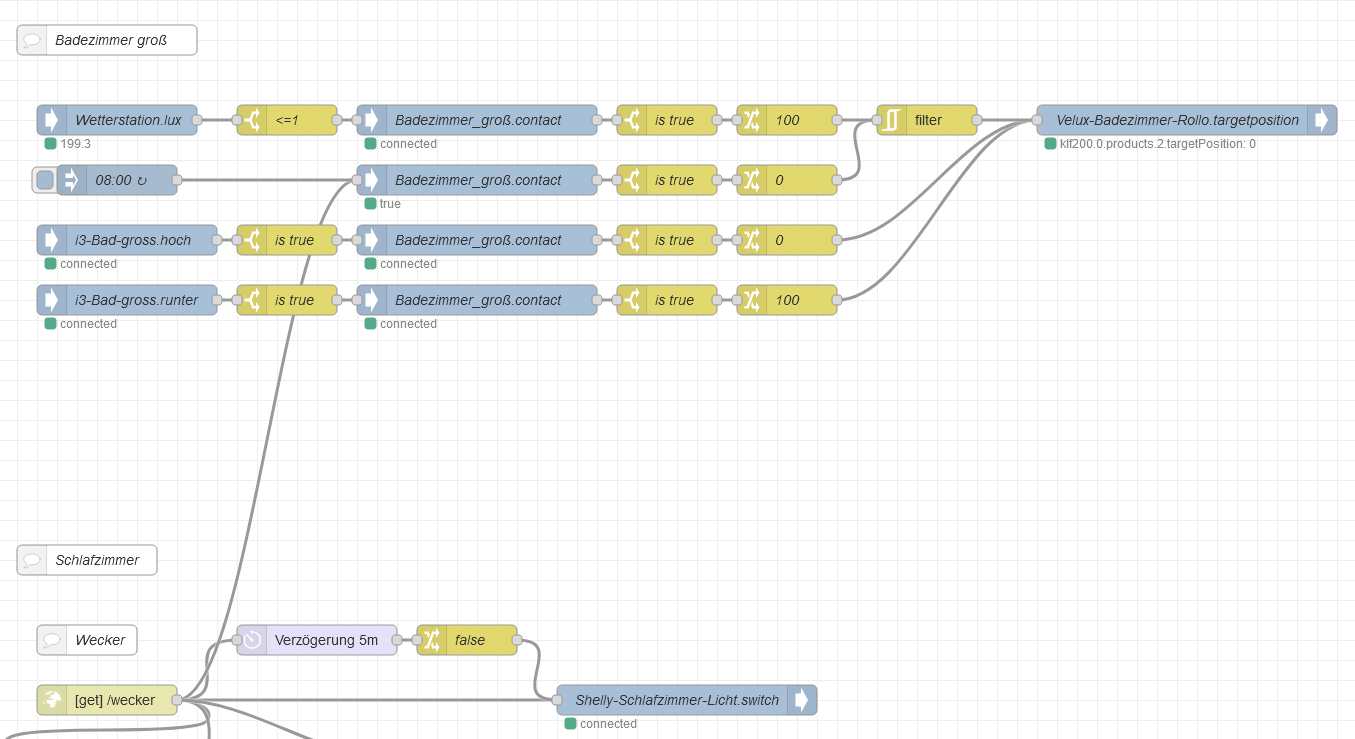Select the Velux-Badezimmer-Rollo output arrow icon
This screenshot has width=1355, height=739.
(x=1322, y=120)
